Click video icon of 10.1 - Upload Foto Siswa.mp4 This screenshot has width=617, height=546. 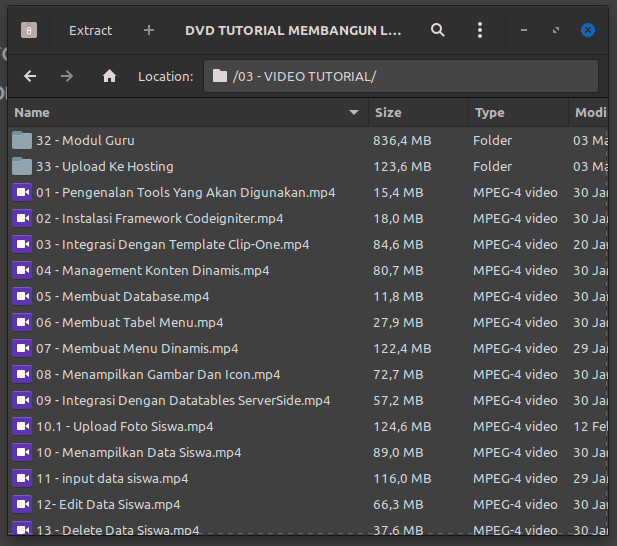tap(22, 426)
